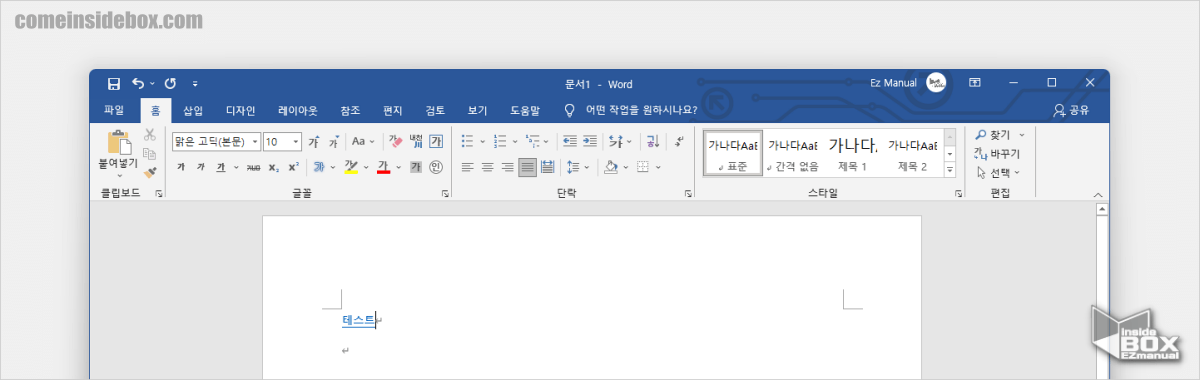
Task: Apply the 제목 1 heading style
Action: (x=853, y=153)
